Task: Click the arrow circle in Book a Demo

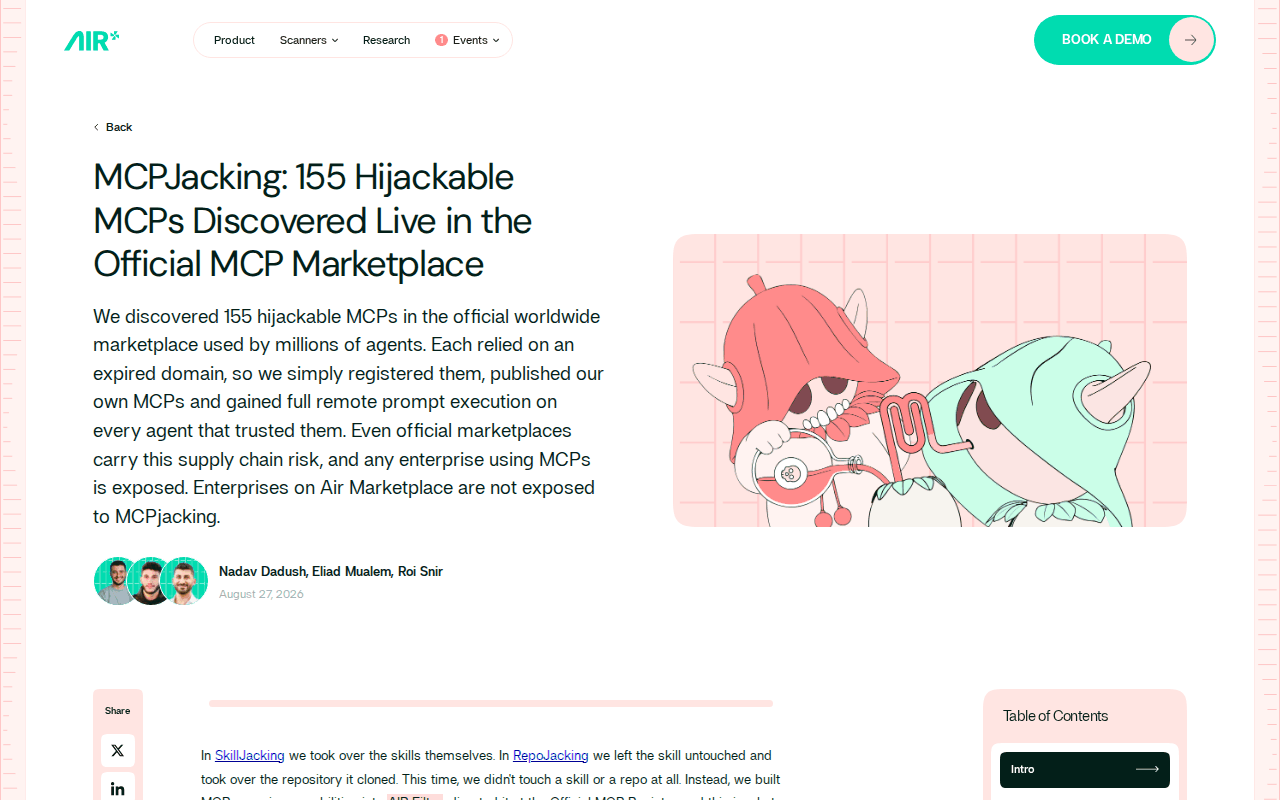Action: (1190, 40)
